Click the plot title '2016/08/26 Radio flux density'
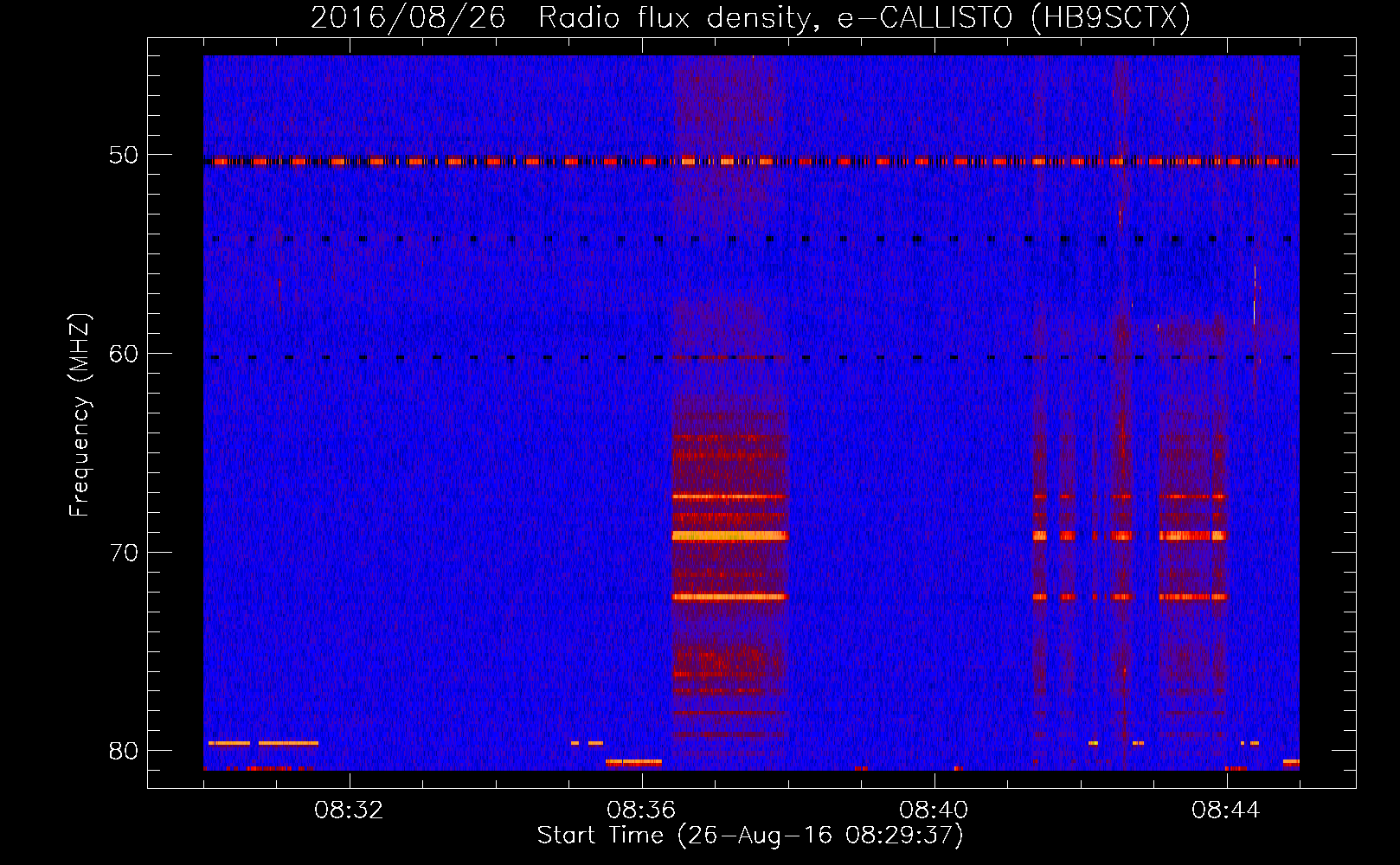 pos(561,18)
